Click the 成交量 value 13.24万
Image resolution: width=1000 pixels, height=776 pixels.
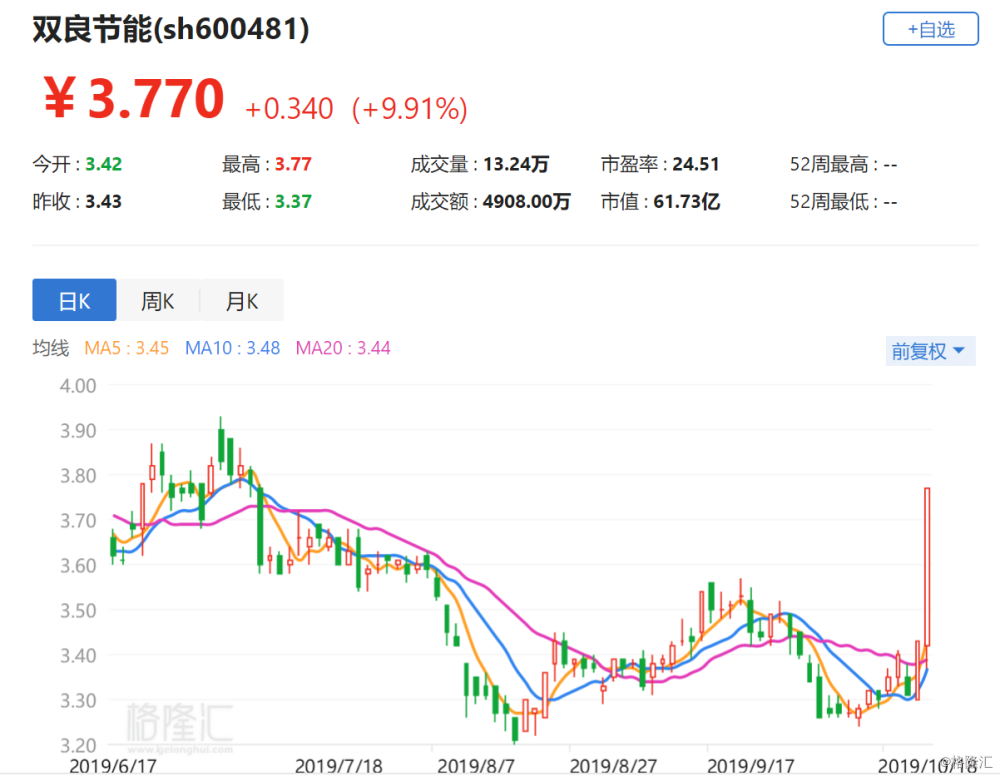pyautogui.click(x=515, y=165)
